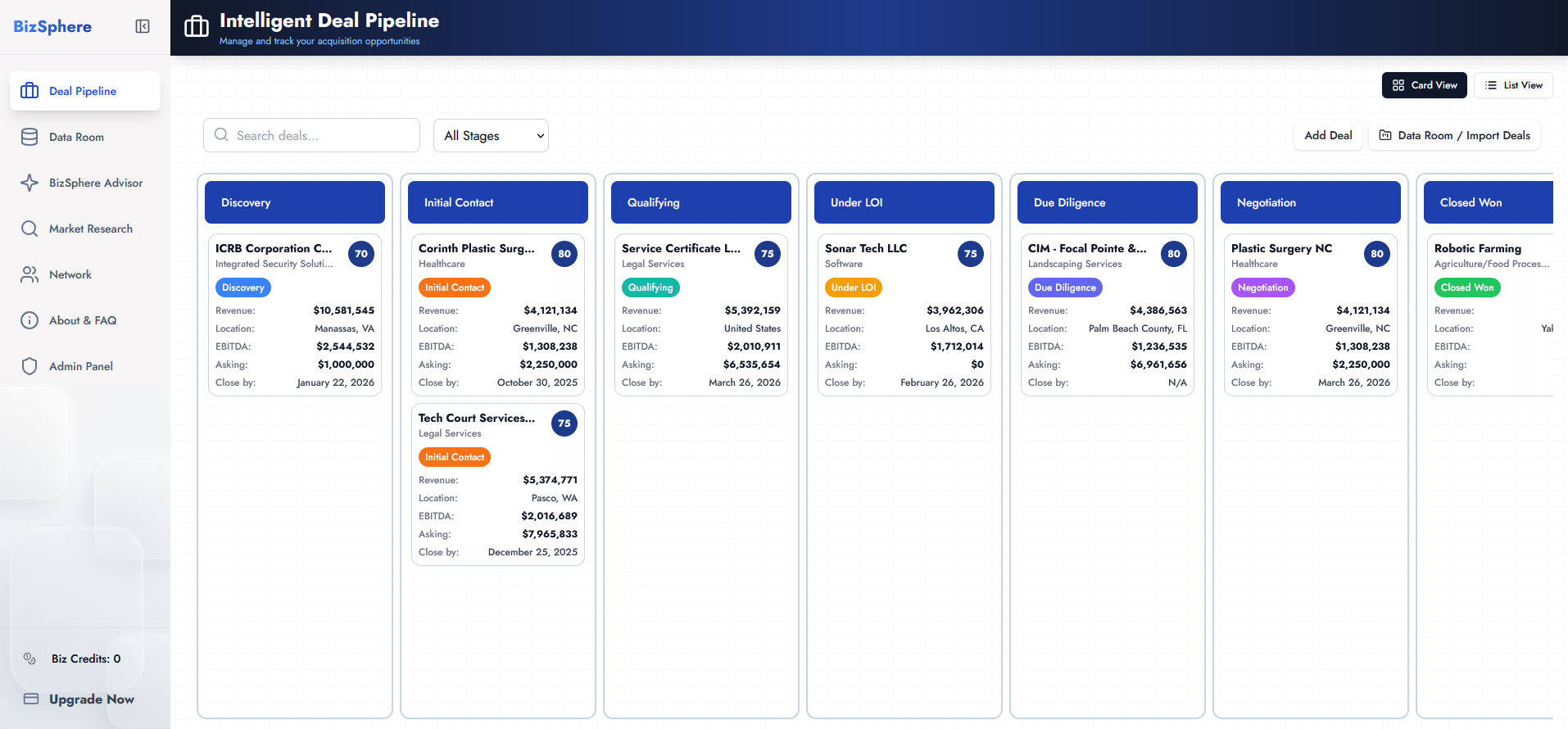Click the 70 score badge on ICRB Corporation
The image size is (1568, 729).
coord(361,254)
